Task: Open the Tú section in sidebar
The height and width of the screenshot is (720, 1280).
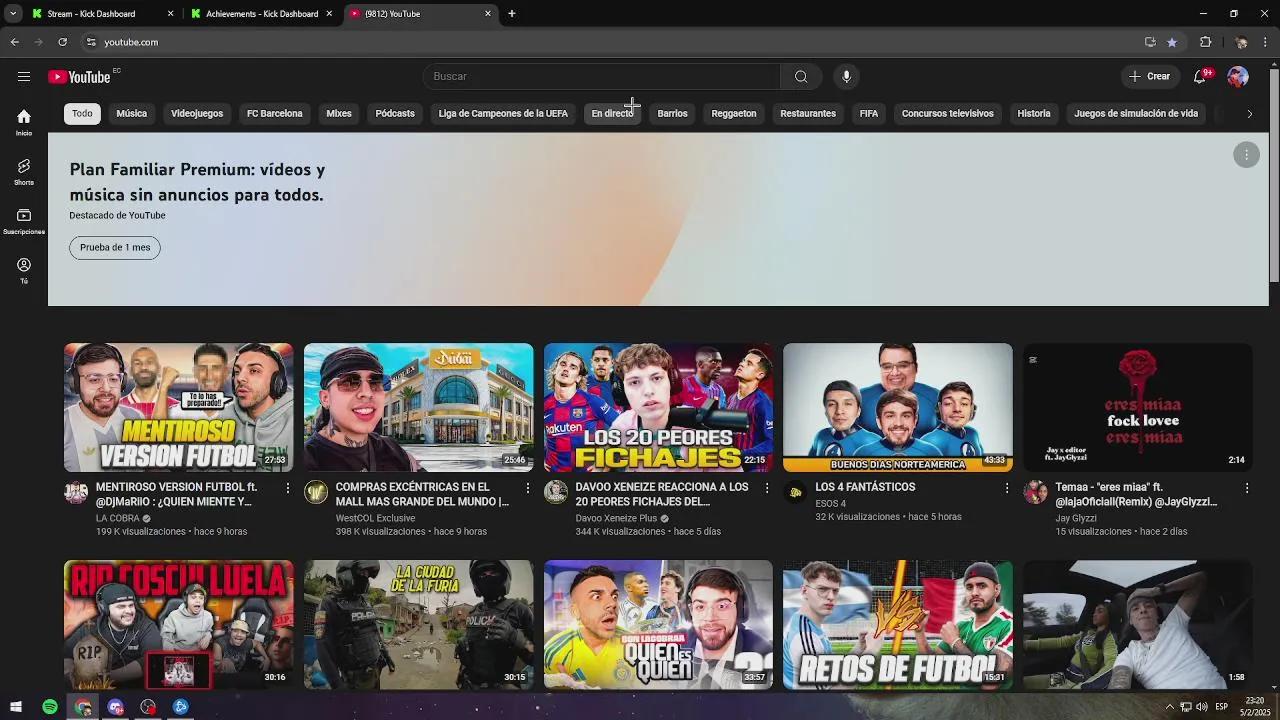Action: coord(24,270)
